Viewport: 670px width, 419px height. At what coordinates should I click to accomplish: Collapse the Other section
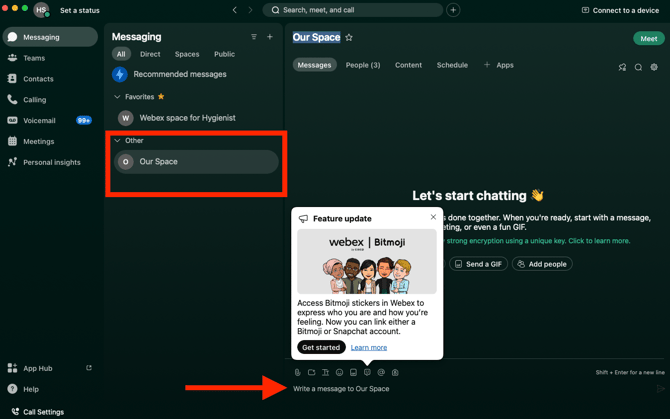click(117, 141)
